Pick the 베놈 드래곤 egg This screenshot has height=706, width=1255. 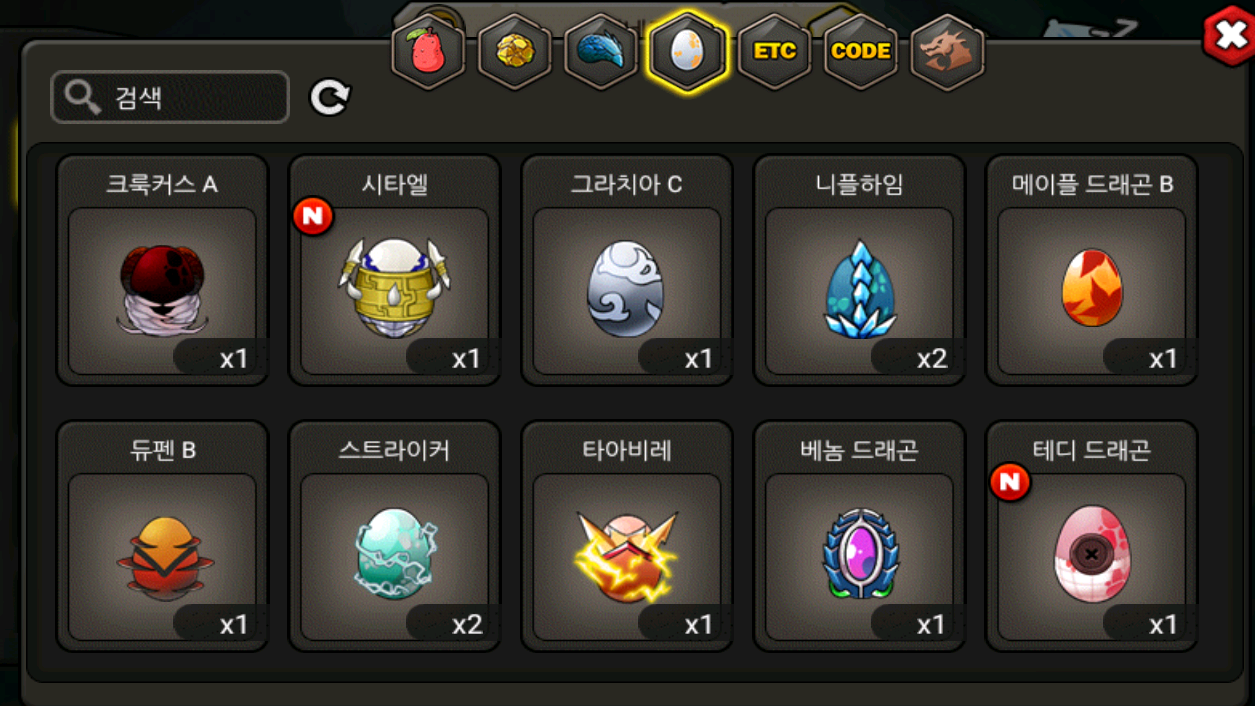click(x=859, y=536)
